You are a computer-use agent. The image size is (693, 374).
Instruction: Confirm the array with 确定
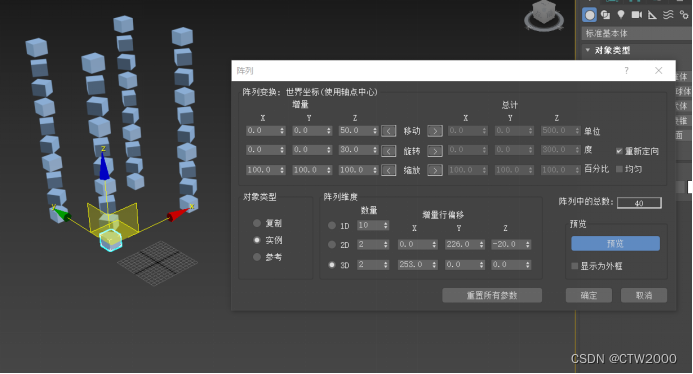tap(589, 295)
